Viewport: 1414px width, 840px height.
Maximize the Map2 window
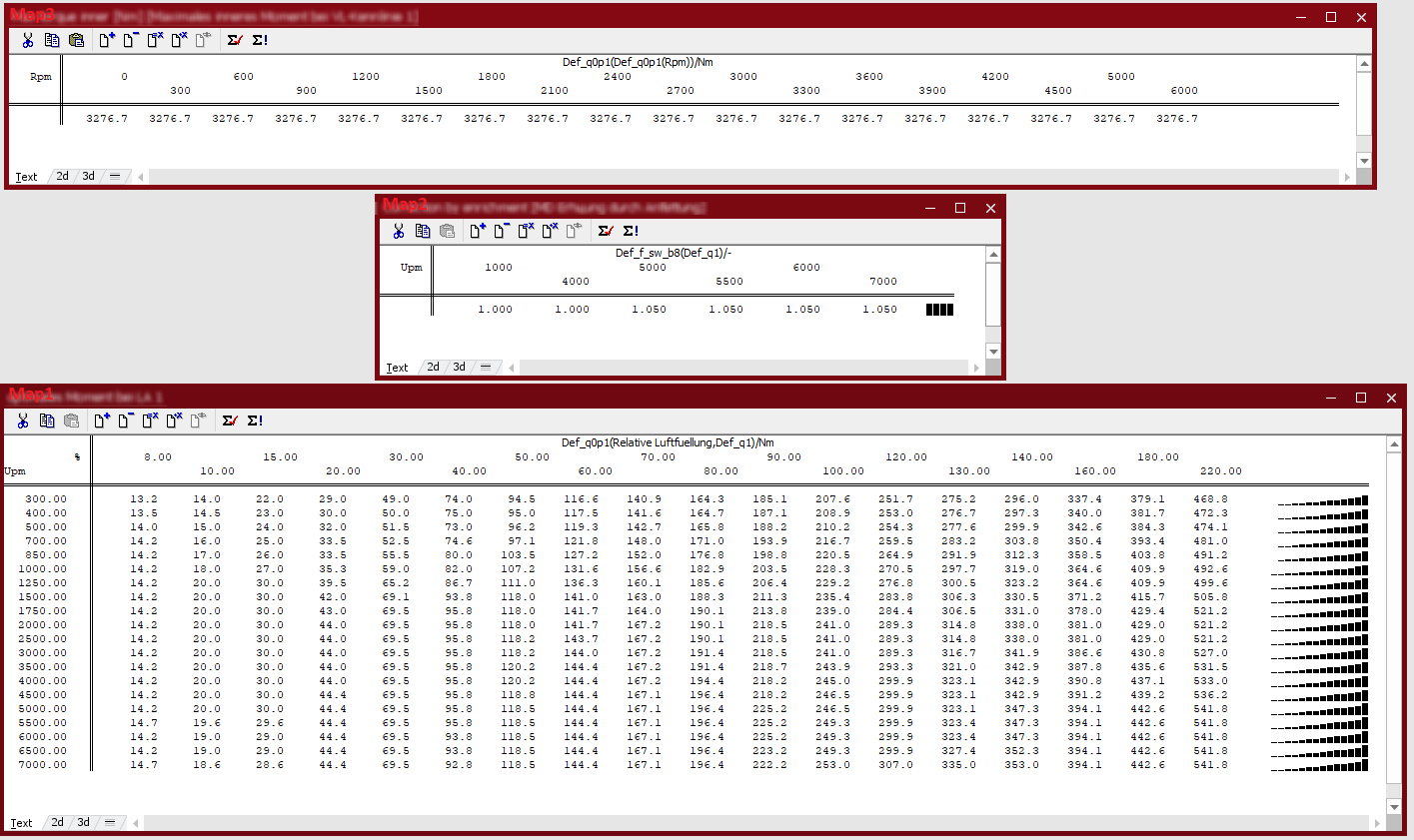(960, 208)
